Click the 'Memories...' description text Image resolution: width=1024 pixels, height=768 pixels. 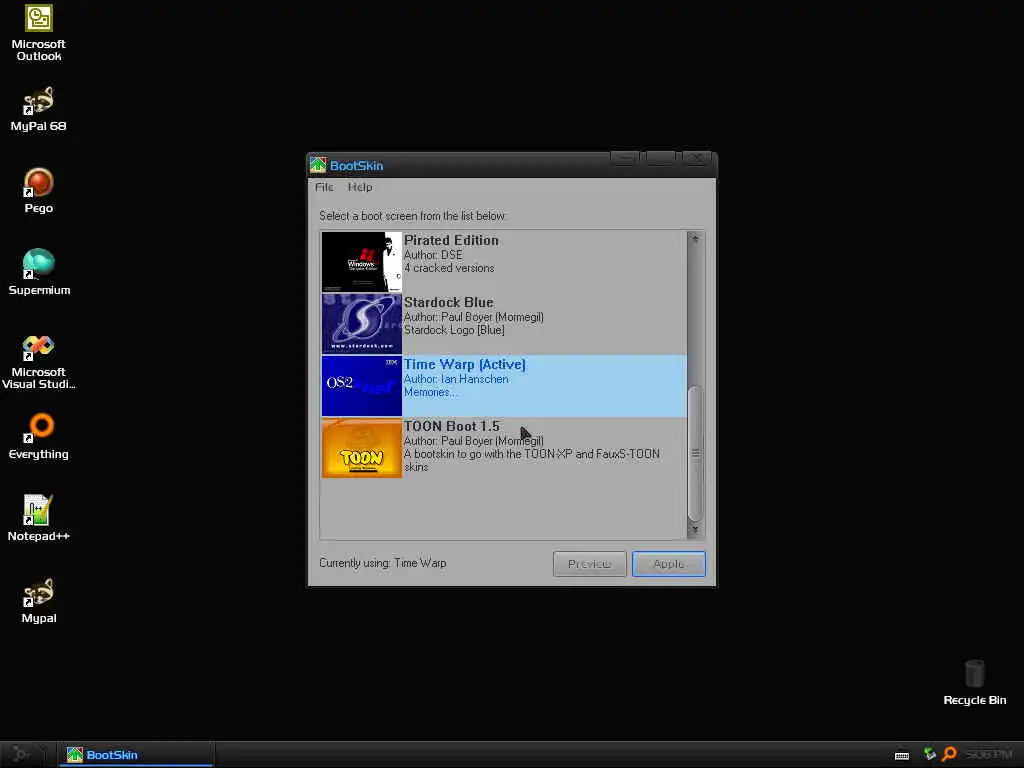pyautogui.click(x=430, y=392)
